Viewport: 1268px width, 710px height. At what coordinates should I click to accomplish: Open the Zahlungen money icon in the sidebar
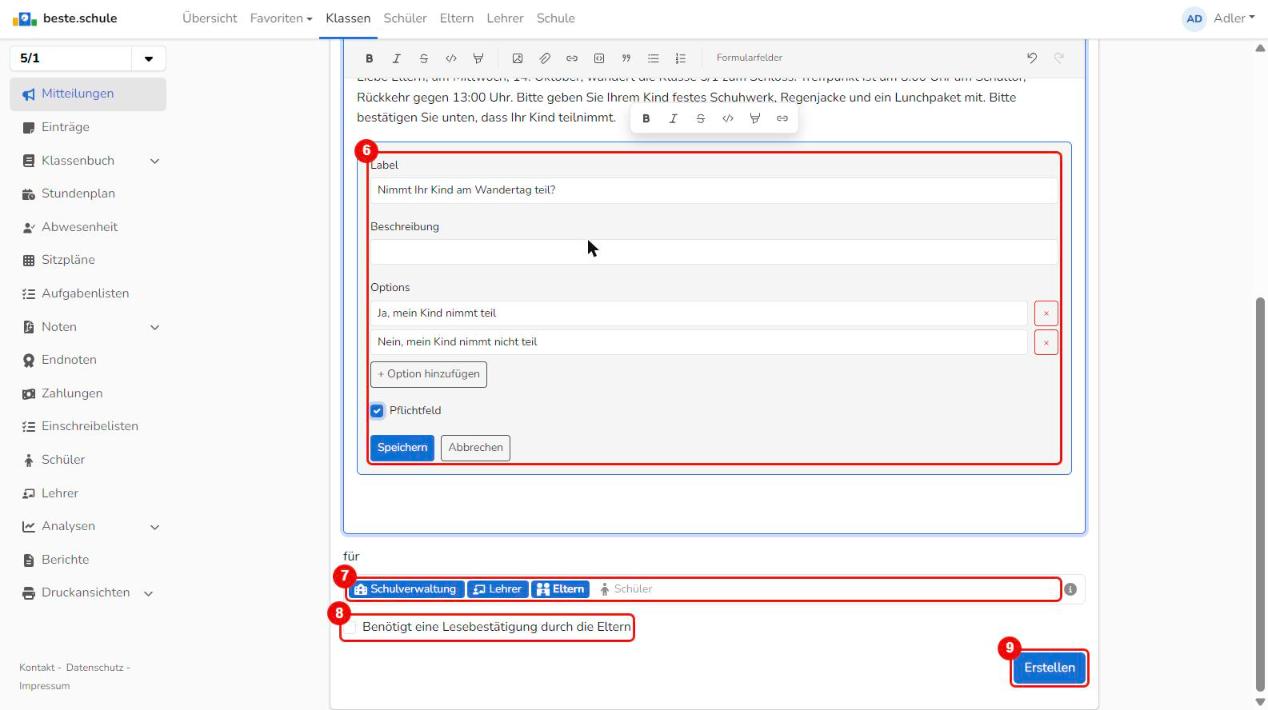pos(28,393)
